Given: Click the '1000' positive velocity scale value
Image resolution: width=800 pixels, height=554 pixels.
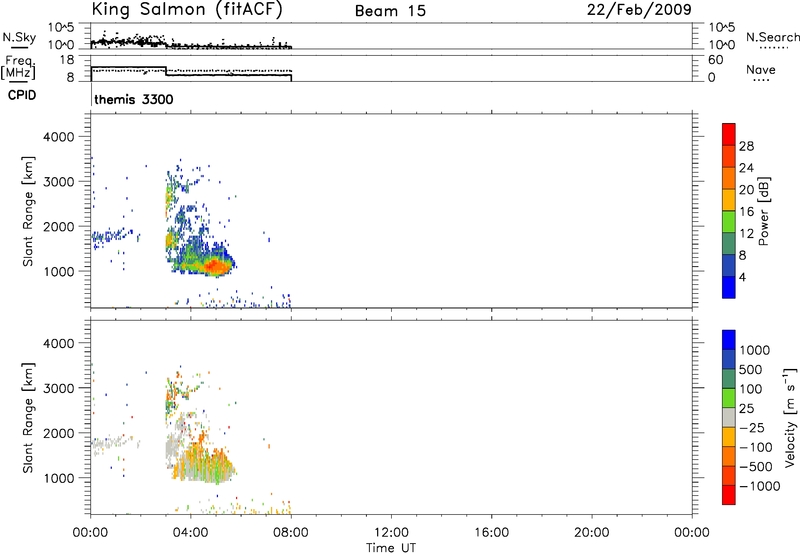Looking at the screenshot, I should pos(755,350).
